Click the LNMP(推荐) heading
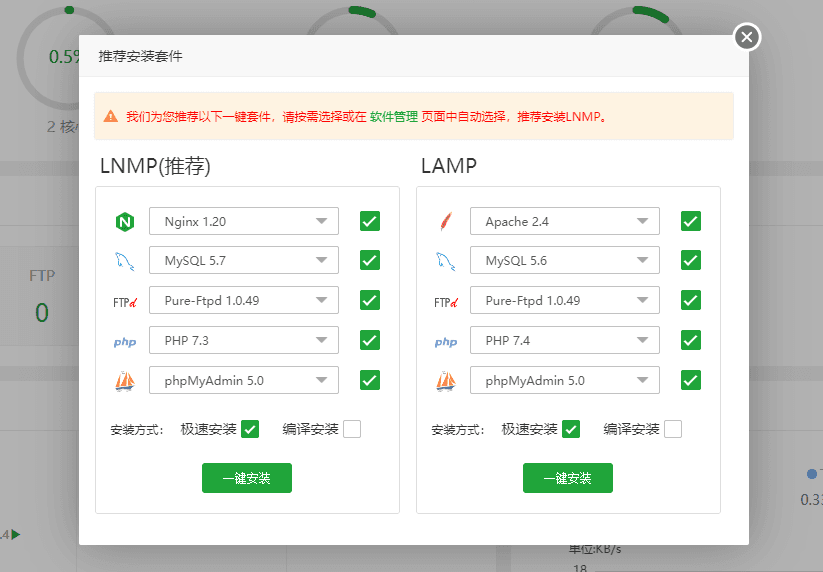Image resolution: width=823 pixels, height=572 pixels. tap(155, 166)
